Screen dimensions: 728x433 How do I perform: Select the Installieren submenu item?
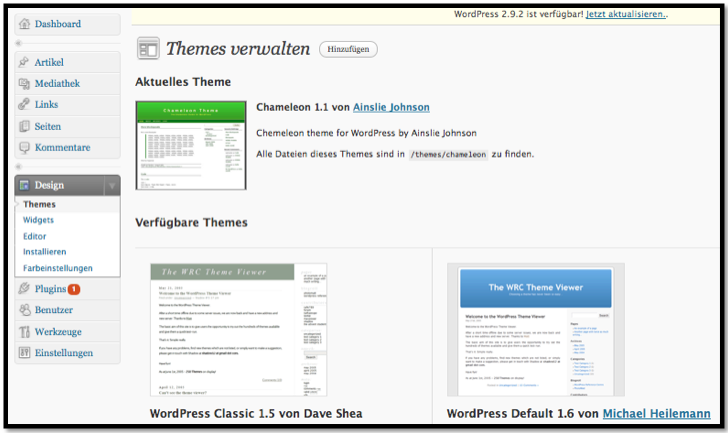[x=45, y=252]
